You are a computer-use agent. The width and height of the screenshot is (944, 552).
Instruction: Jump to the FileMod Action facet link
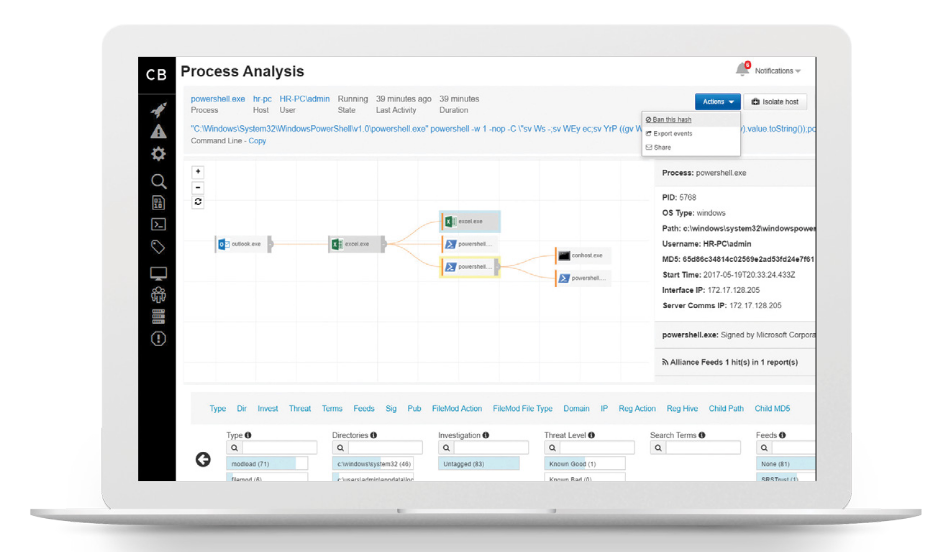456,408
